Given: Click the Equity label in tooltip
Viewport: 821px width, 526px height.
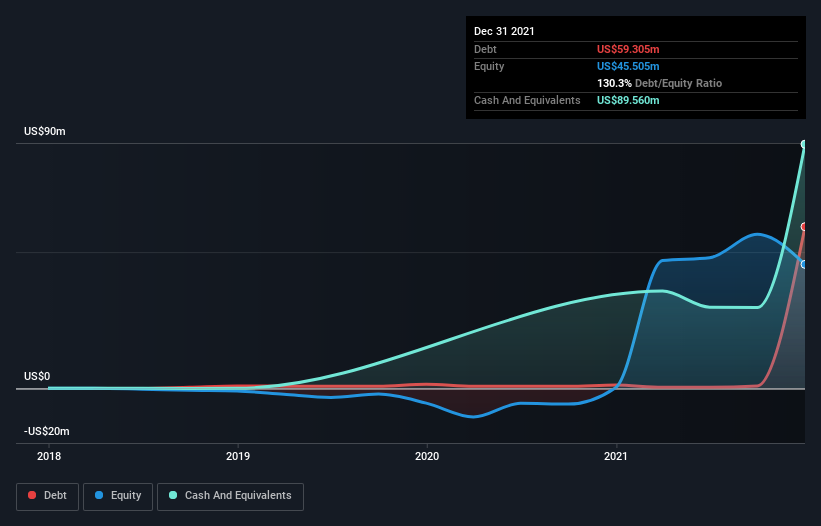Looking at the screenshot, I should (x=489, y=66).
